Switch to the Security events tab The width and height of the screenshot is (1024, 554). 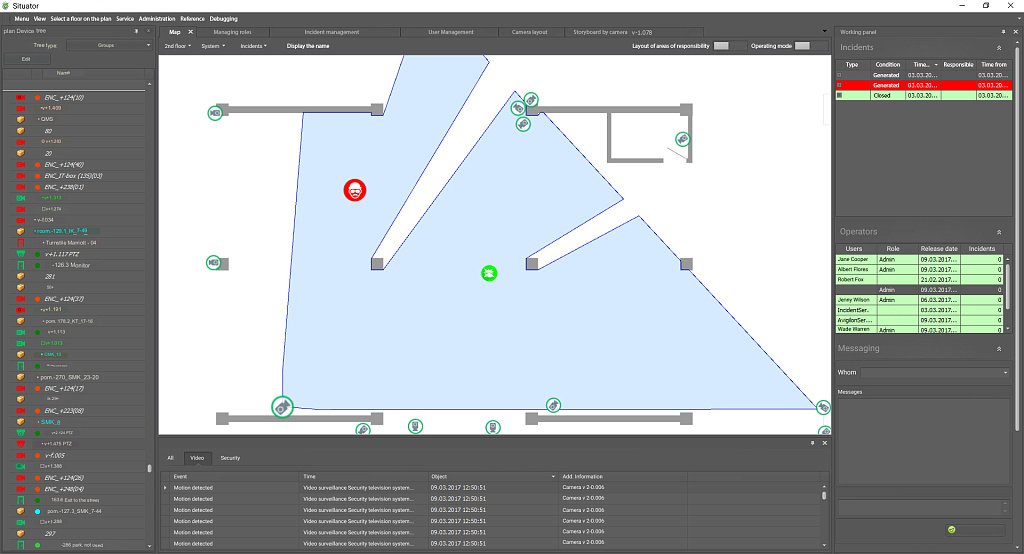[230, 458]
